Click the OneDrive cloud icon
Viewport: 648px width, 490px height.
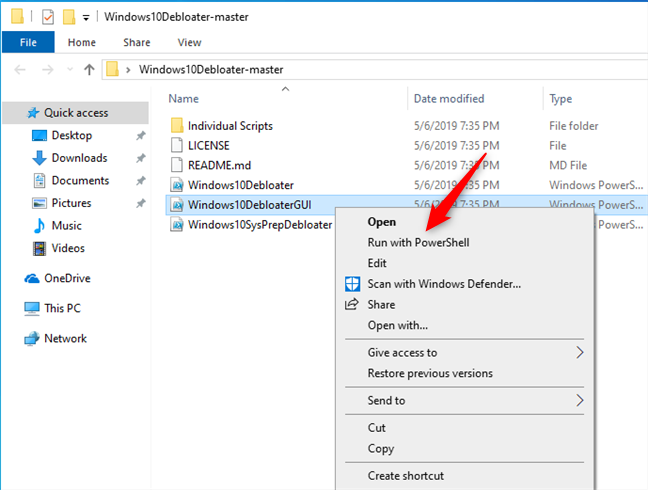32,279
